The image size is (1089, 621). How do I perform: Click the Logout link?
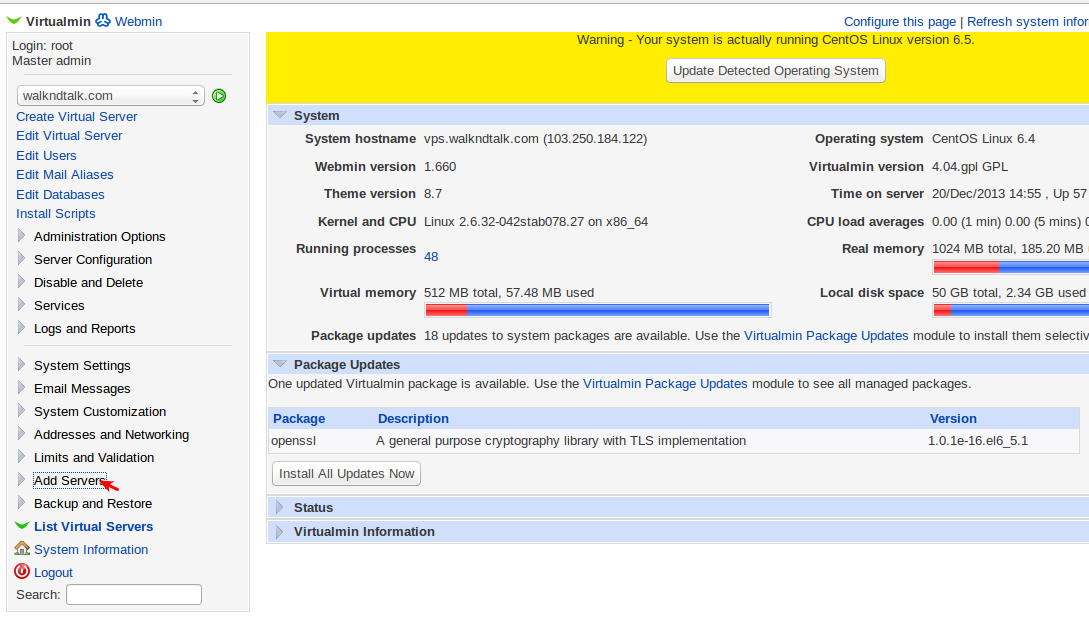(x=53, y=572)
